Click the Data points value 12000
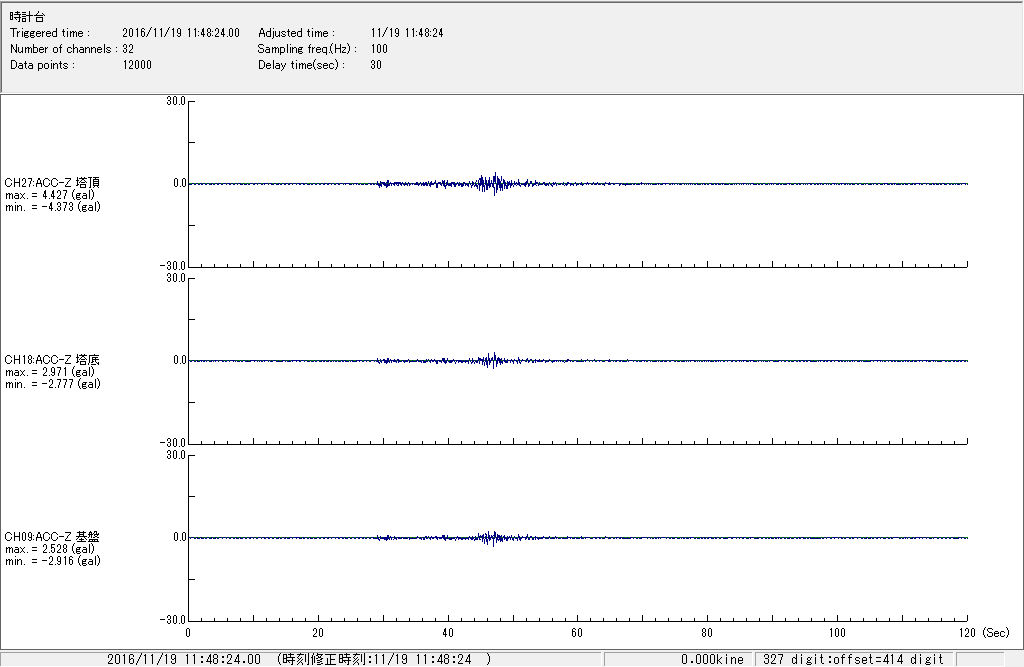The image size is (1024, 667). coord(137,65)
